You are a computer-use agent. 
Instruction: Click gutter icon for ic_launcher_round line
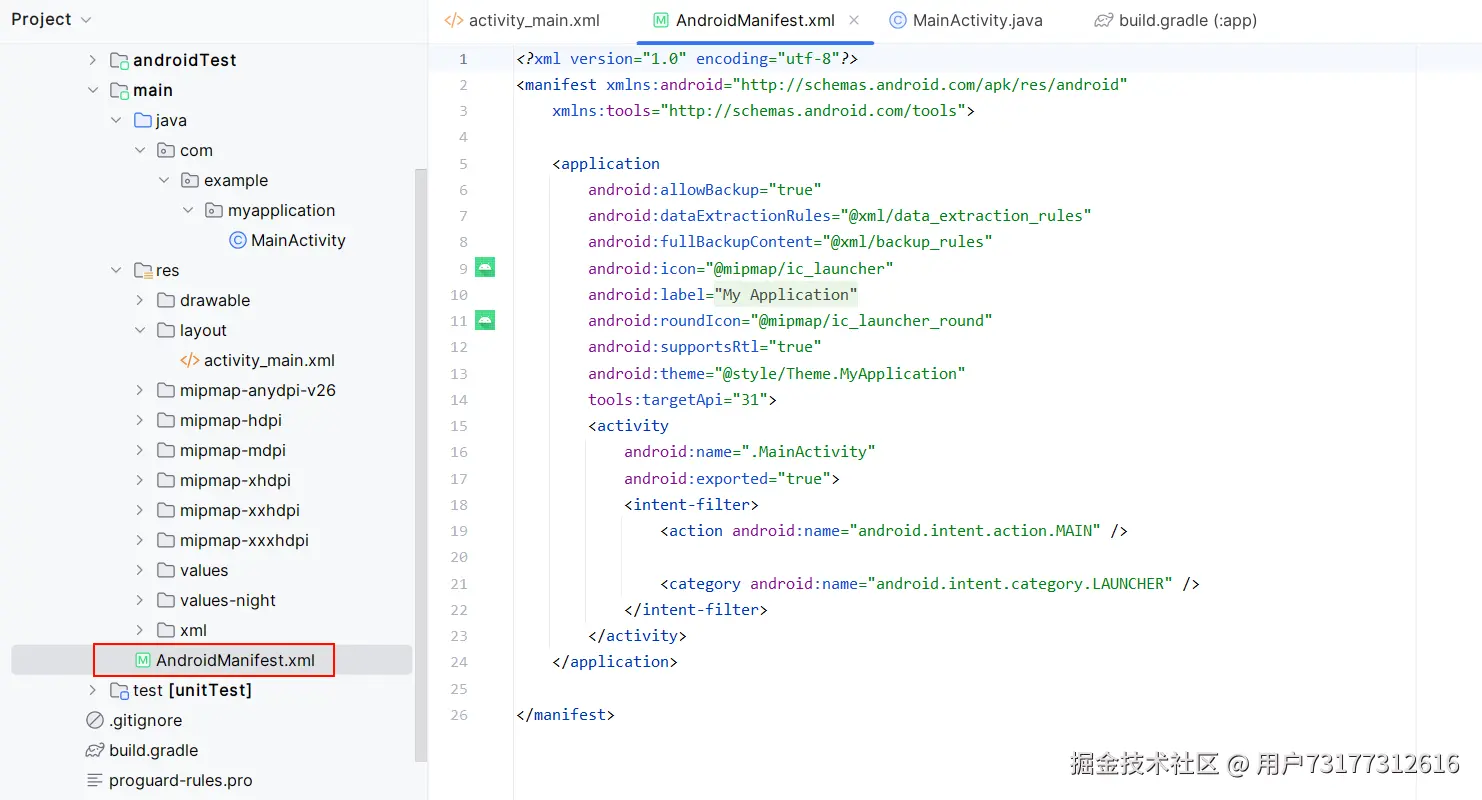(x=485, y=320)
